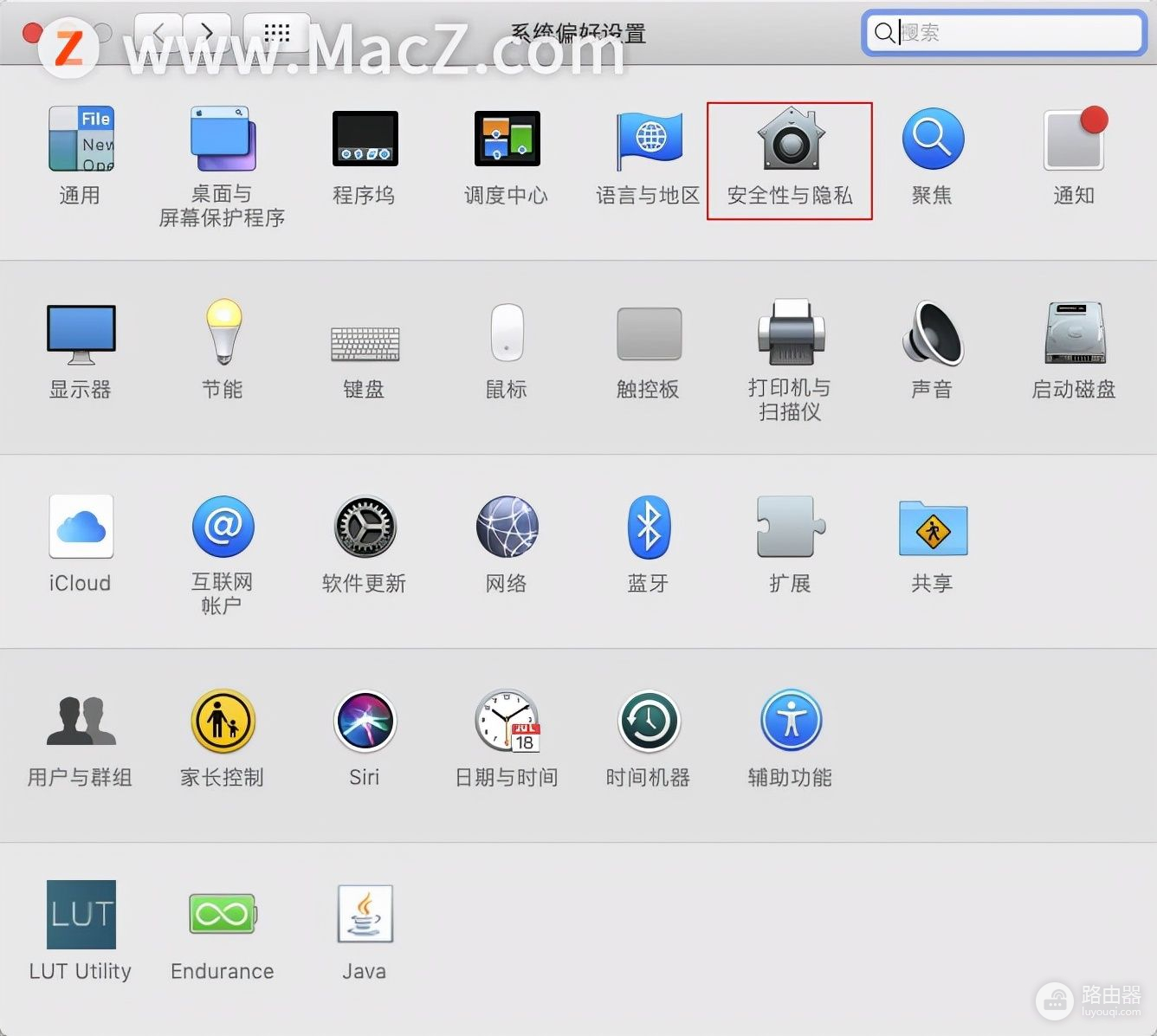The image size is (1157, 1036).
Task: Click the show all grid button
Action: click(276, 33)
